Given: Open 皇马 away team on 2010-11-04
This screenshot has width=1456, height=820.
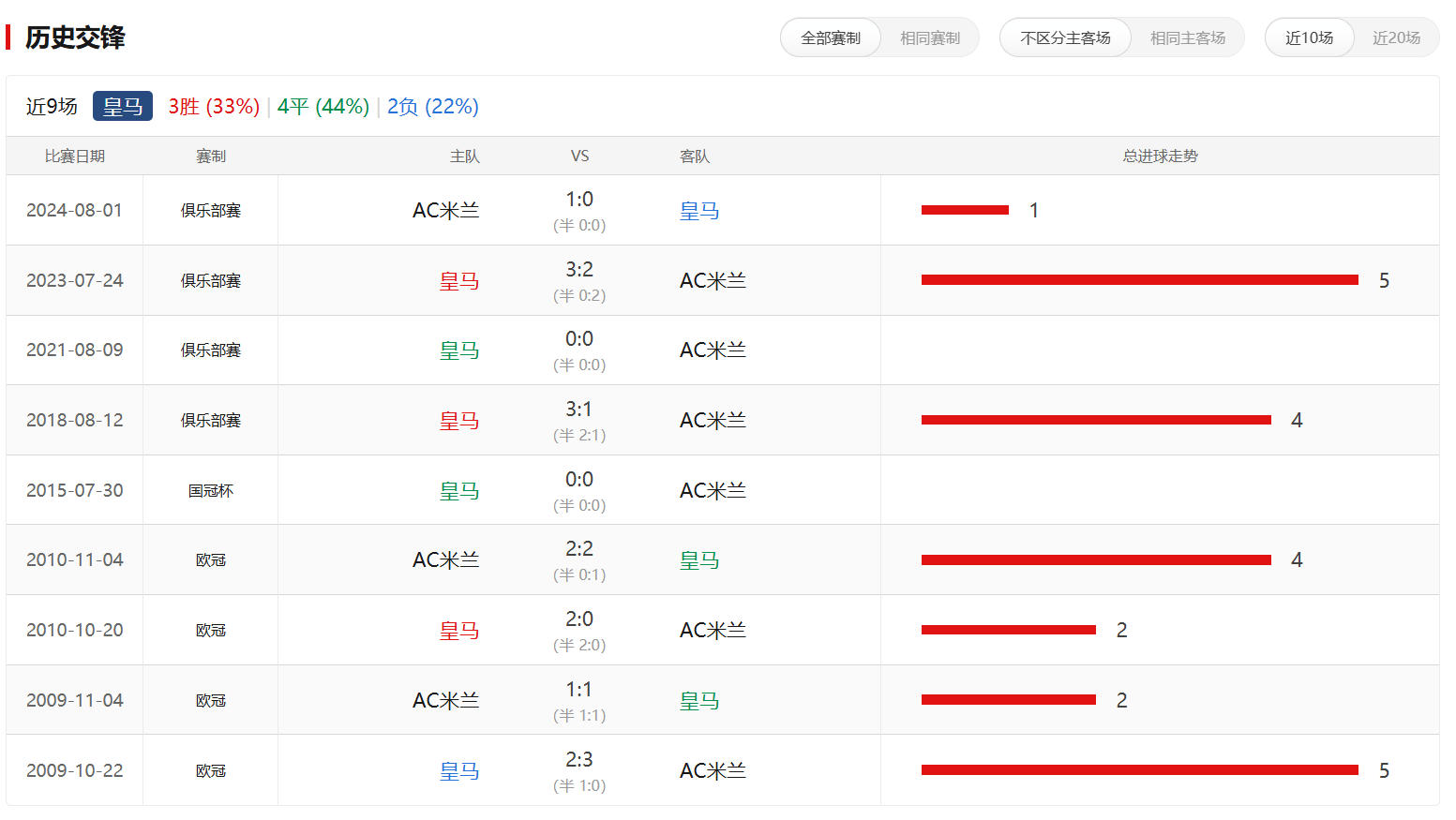Looking at the screenshot, I should [x=699, y=560].
